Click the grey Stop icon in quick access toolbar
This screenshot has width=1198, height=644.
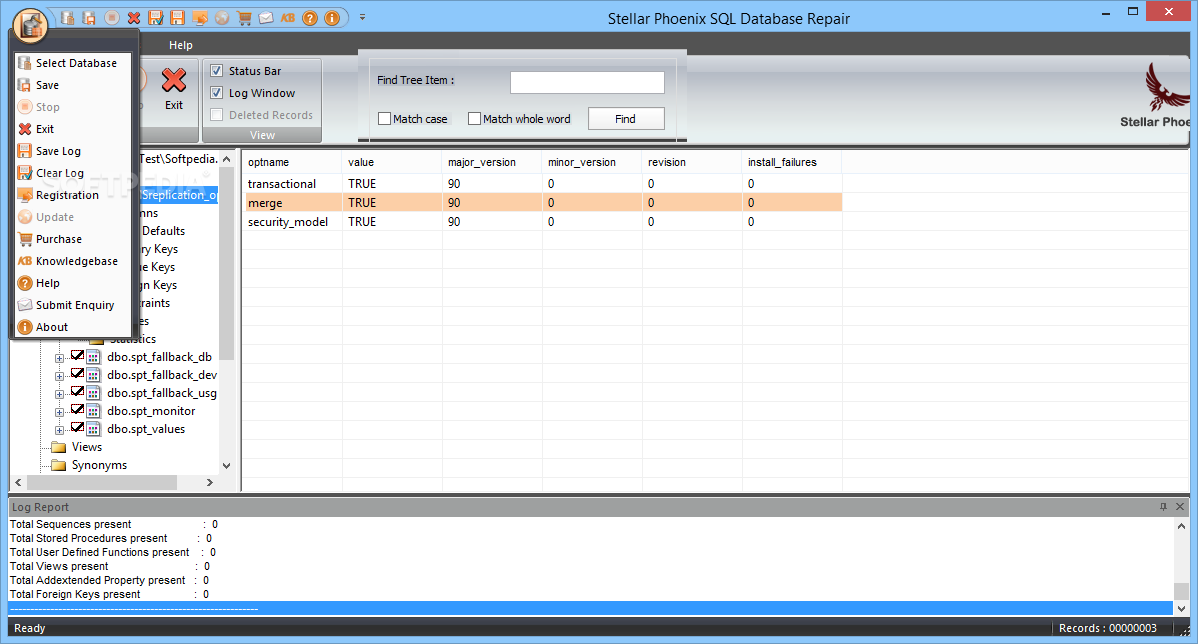click(x=112, y=18)
